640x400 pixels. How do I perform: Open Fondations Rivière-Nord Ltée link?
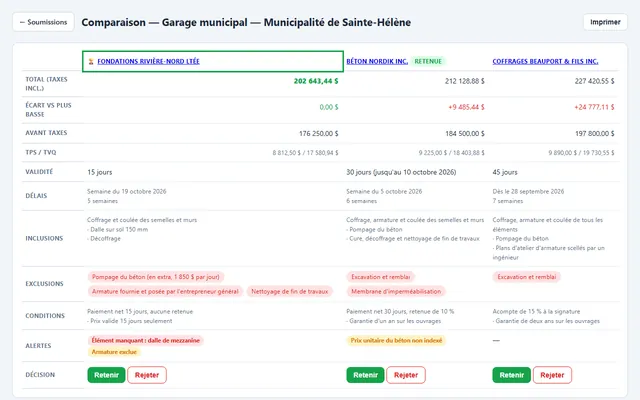(x=148, y=62)
